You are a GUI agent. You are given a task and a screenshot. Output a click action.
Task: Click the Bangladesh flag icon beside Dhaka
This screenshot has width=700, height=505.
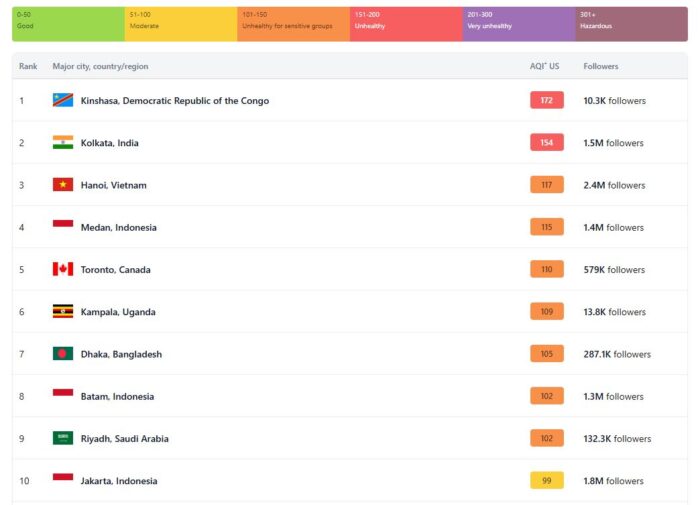click(63, 354)
